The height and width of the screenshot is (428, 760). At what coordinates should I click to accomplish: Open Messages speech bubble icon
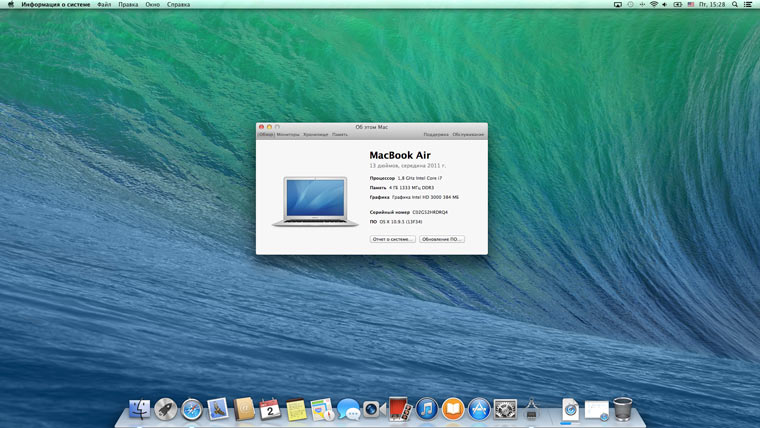(348, 409)
